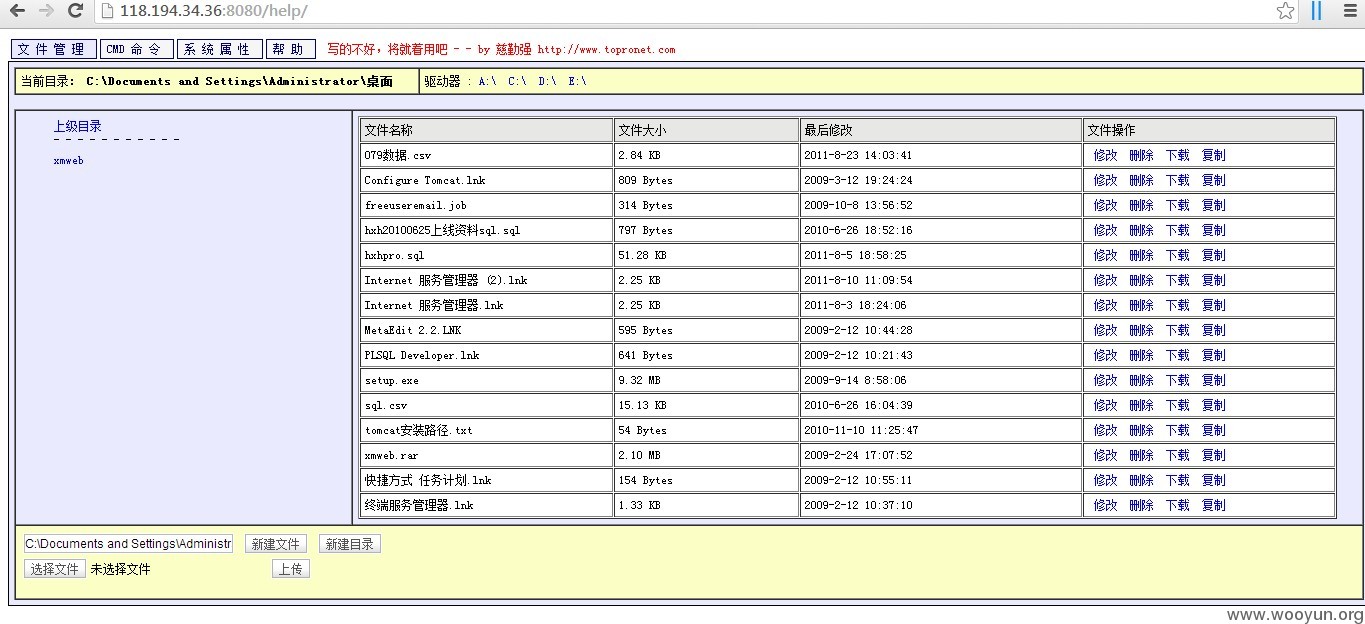Go back with browser back arrow

[17, 11]
